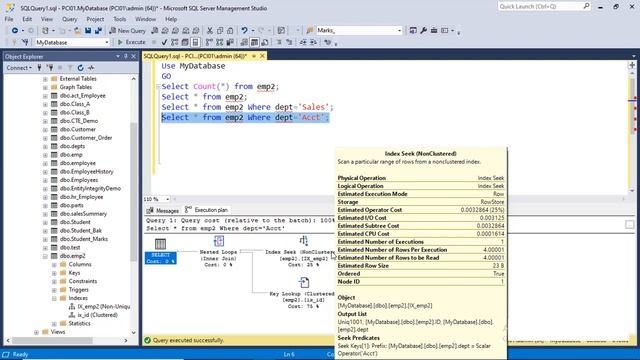
Task: Open the Connect dropdown in Object Explorer
Action: pos(19,68)
